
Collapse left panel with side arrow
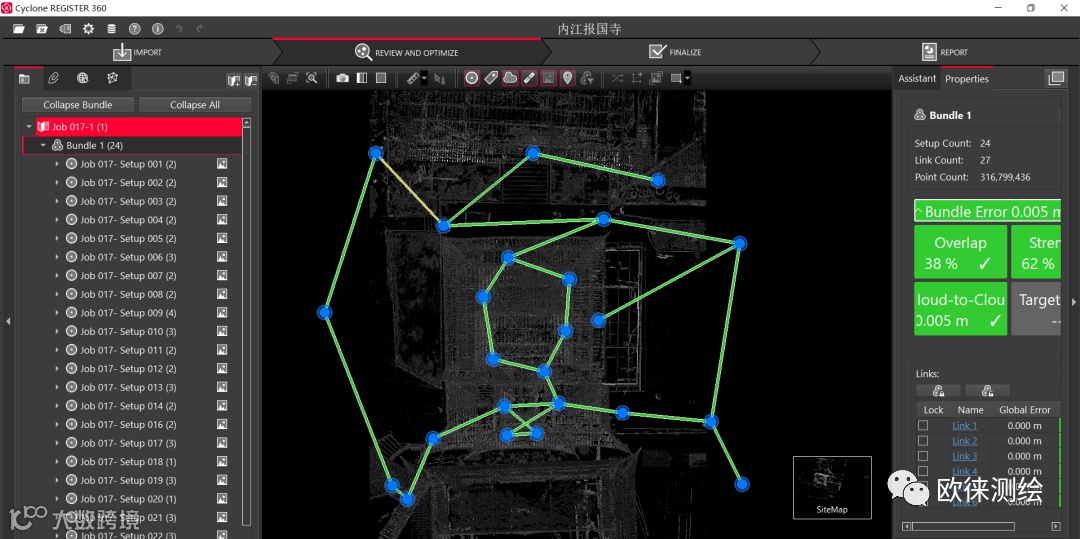coord(8,321)
